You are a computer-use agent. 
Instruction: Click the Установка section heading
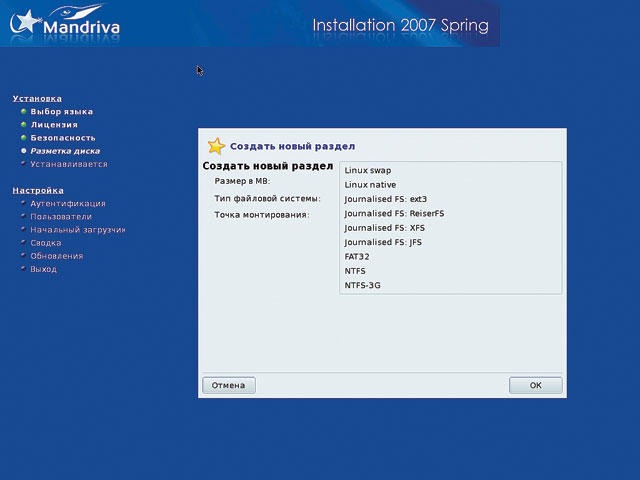[37, 98]
